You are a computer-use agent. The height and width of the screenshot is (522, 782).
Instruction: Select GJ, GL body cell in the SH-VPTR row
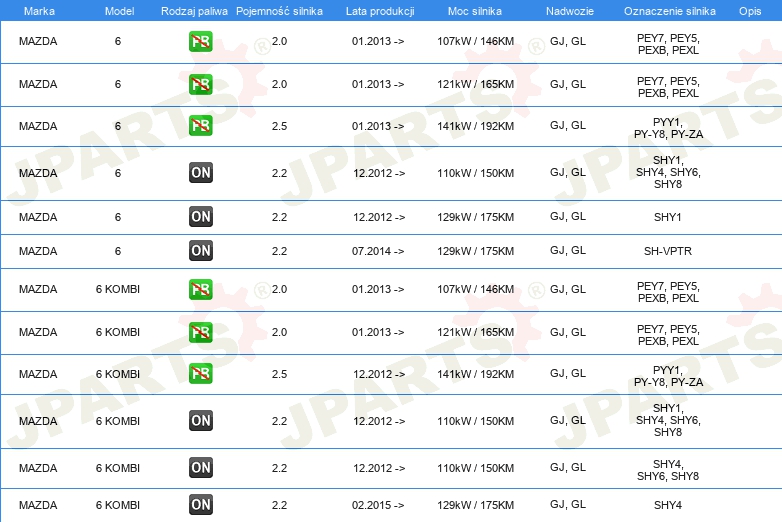pos(568,250)
